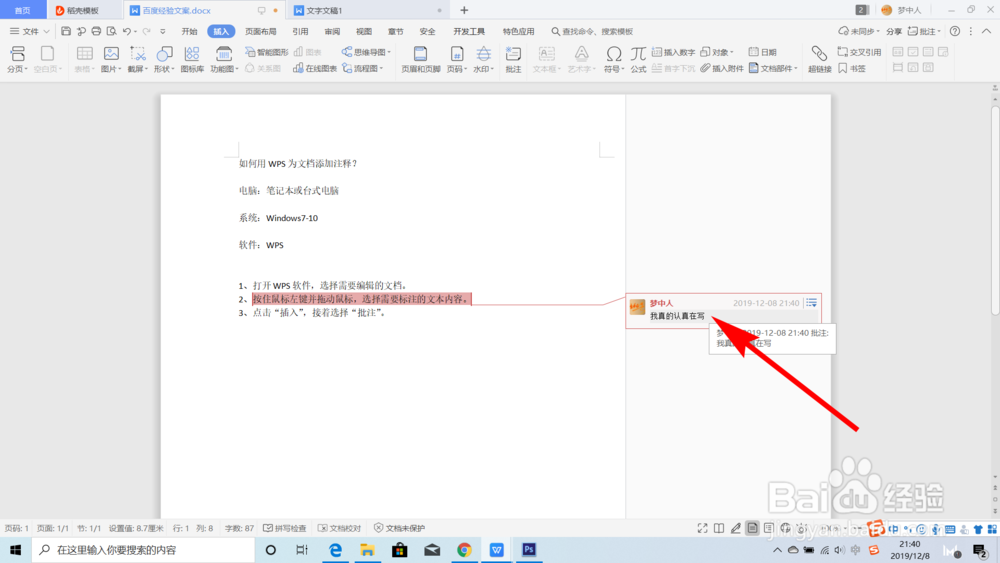Click the 页眉和页脚 header and footer icon

pos(420,59)
